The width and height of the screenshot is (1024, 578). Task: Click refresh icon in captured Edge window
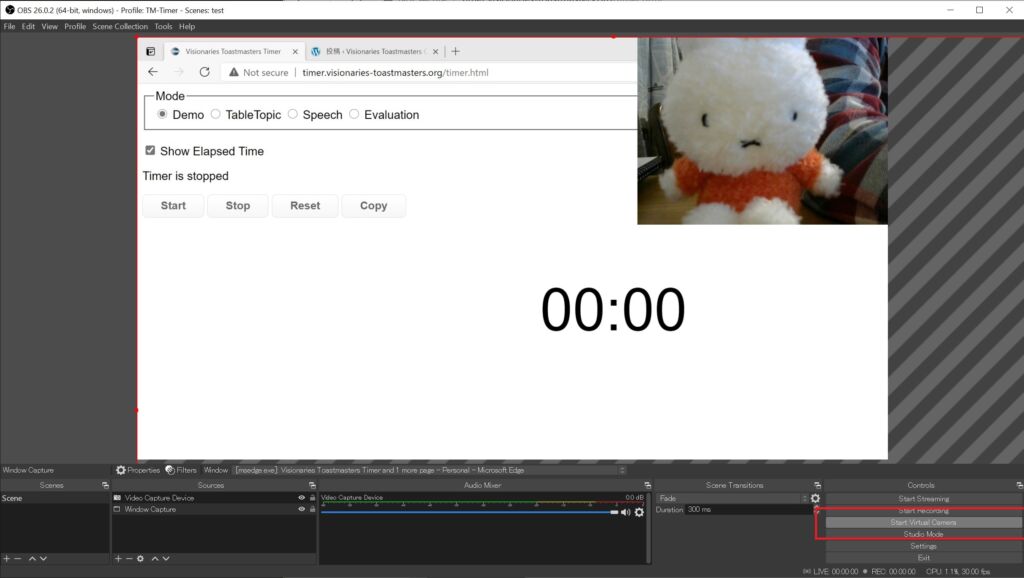[204, 72]
